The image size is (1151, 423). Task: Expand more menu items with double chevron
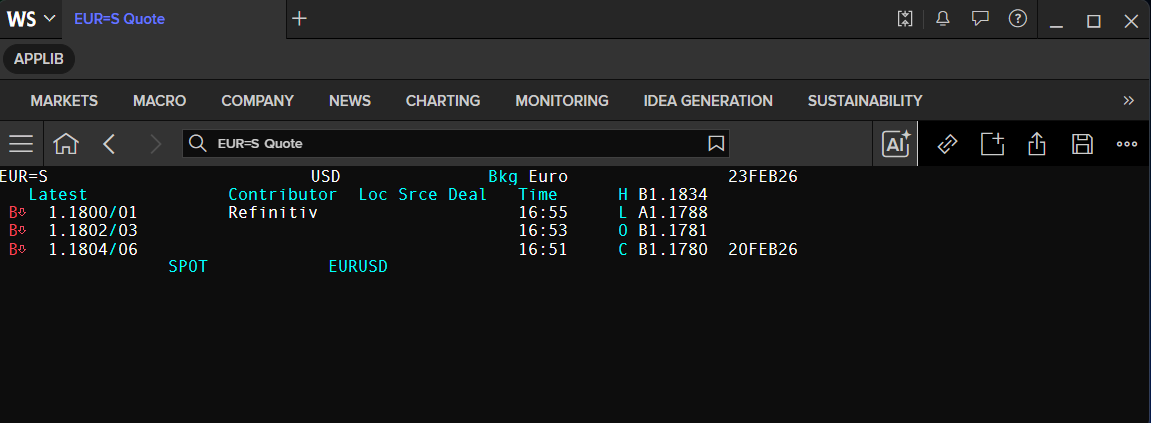pyautogui.click(x=1129, y=101)
